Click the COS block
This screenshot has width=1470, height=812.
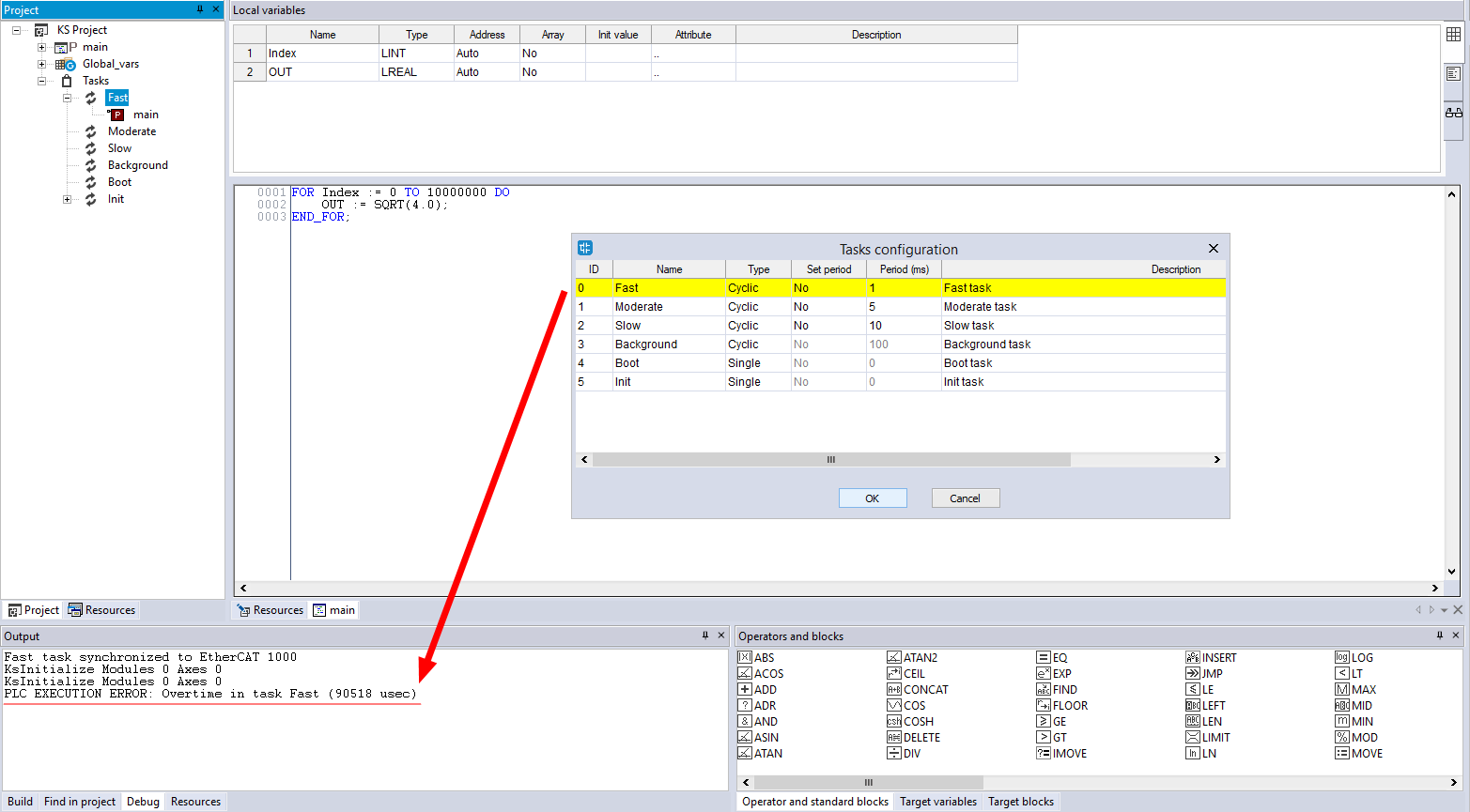click(906, 705)
